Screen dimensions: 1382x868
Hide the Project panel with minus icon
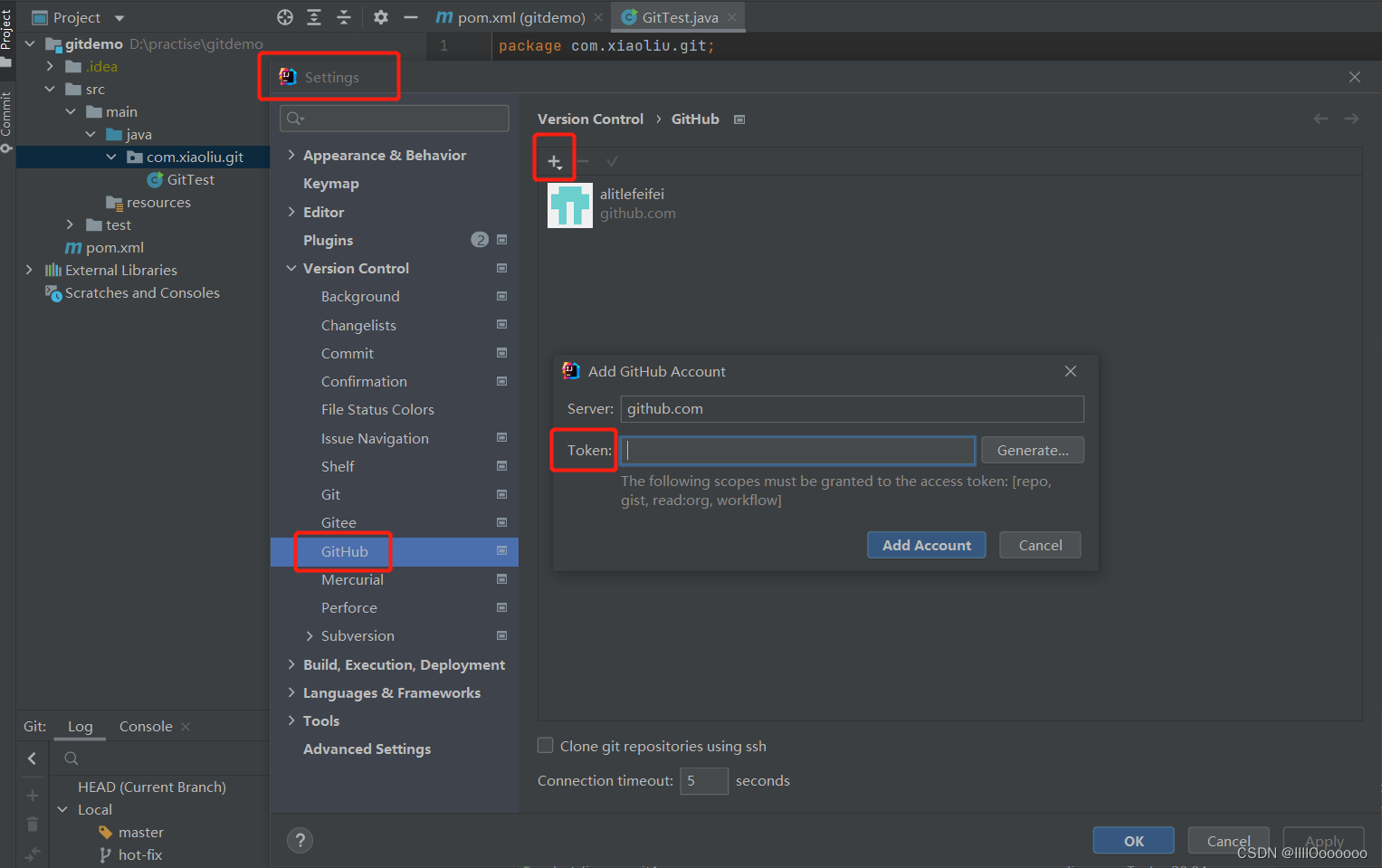[411, 17]
